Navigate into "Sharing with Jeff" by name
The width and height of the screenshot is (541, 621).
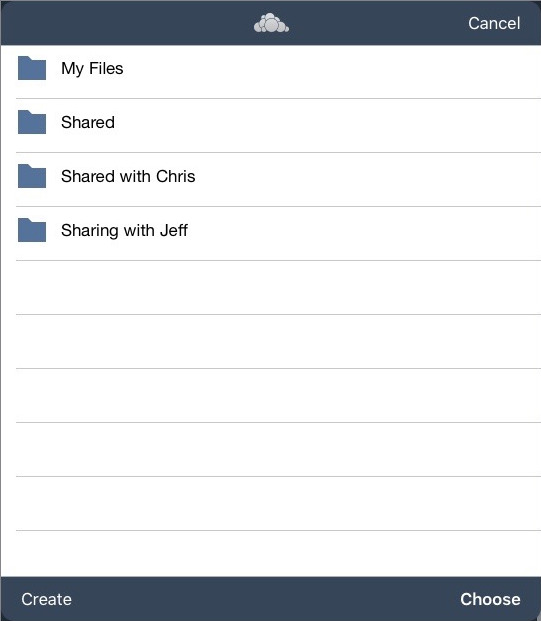pos(124,230)
